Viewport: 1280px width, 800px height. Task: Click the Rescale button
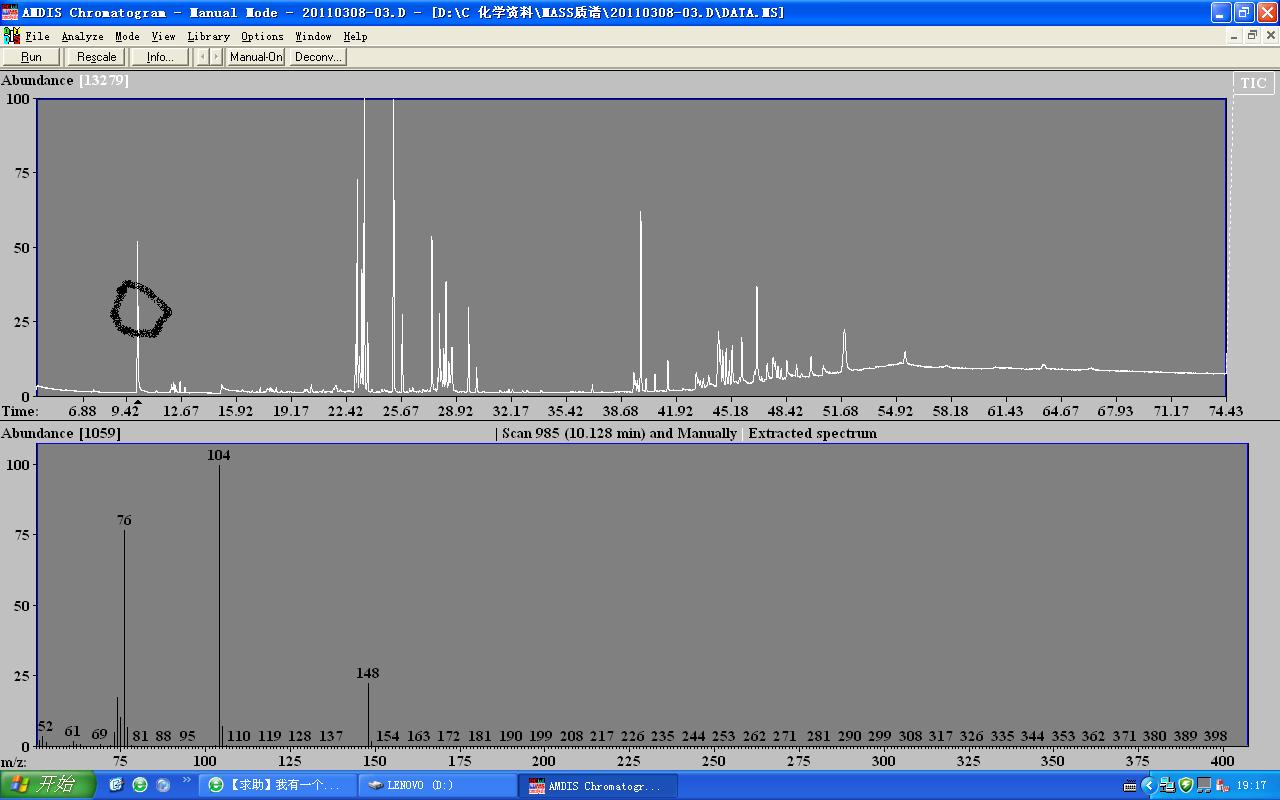pyautogui.click(x=97, y=57)
